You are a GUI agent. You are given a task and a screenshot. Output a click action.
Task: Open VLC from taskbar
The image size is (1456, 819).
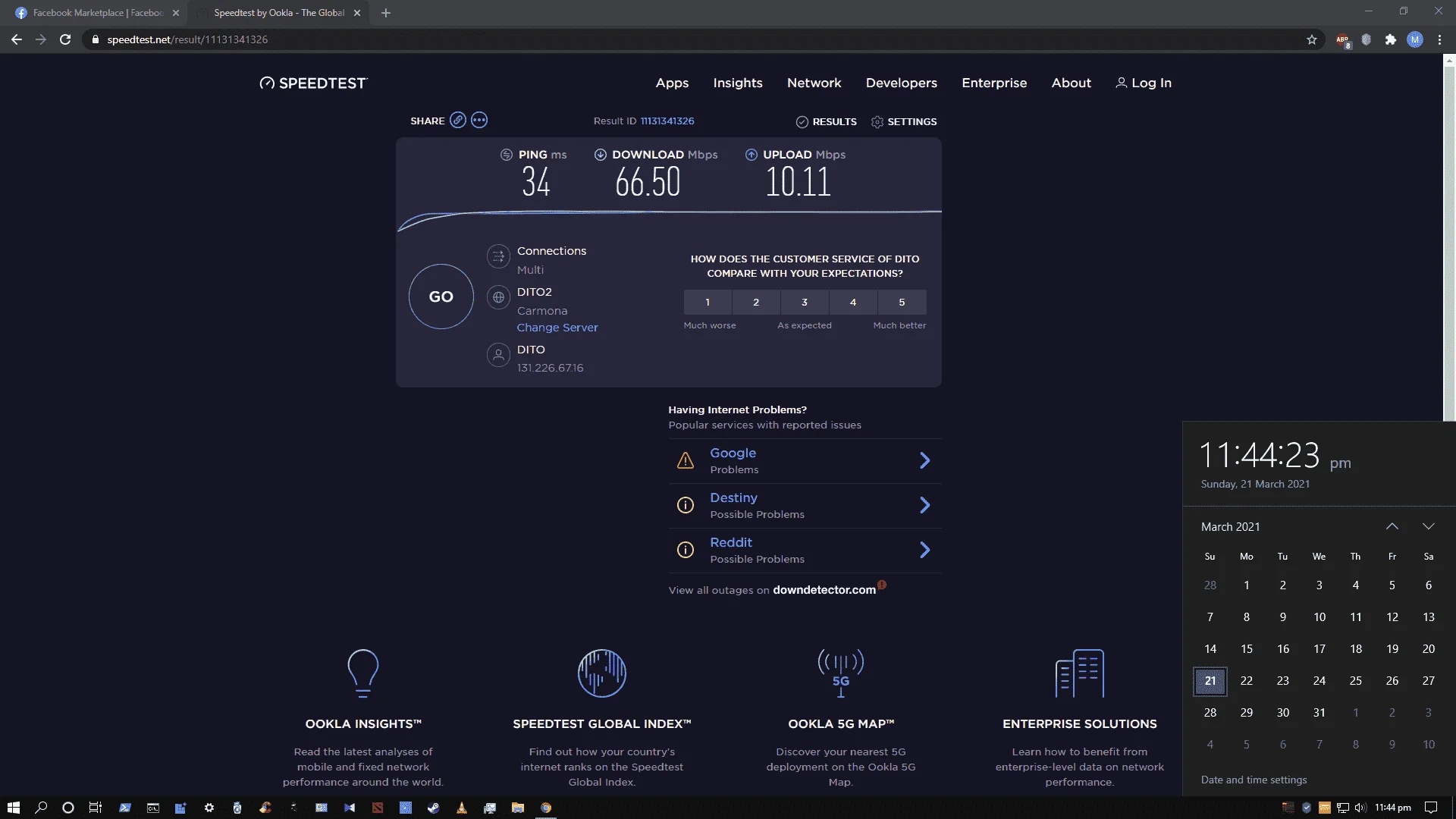(461, 808)
